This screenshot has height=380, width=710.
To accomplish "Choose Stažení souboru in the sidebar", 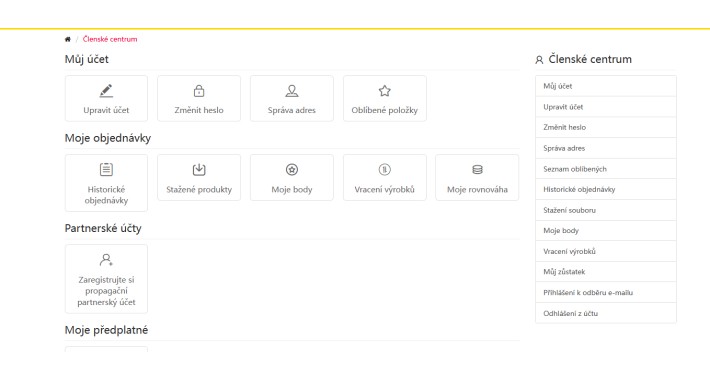I will tap(606, 210).
